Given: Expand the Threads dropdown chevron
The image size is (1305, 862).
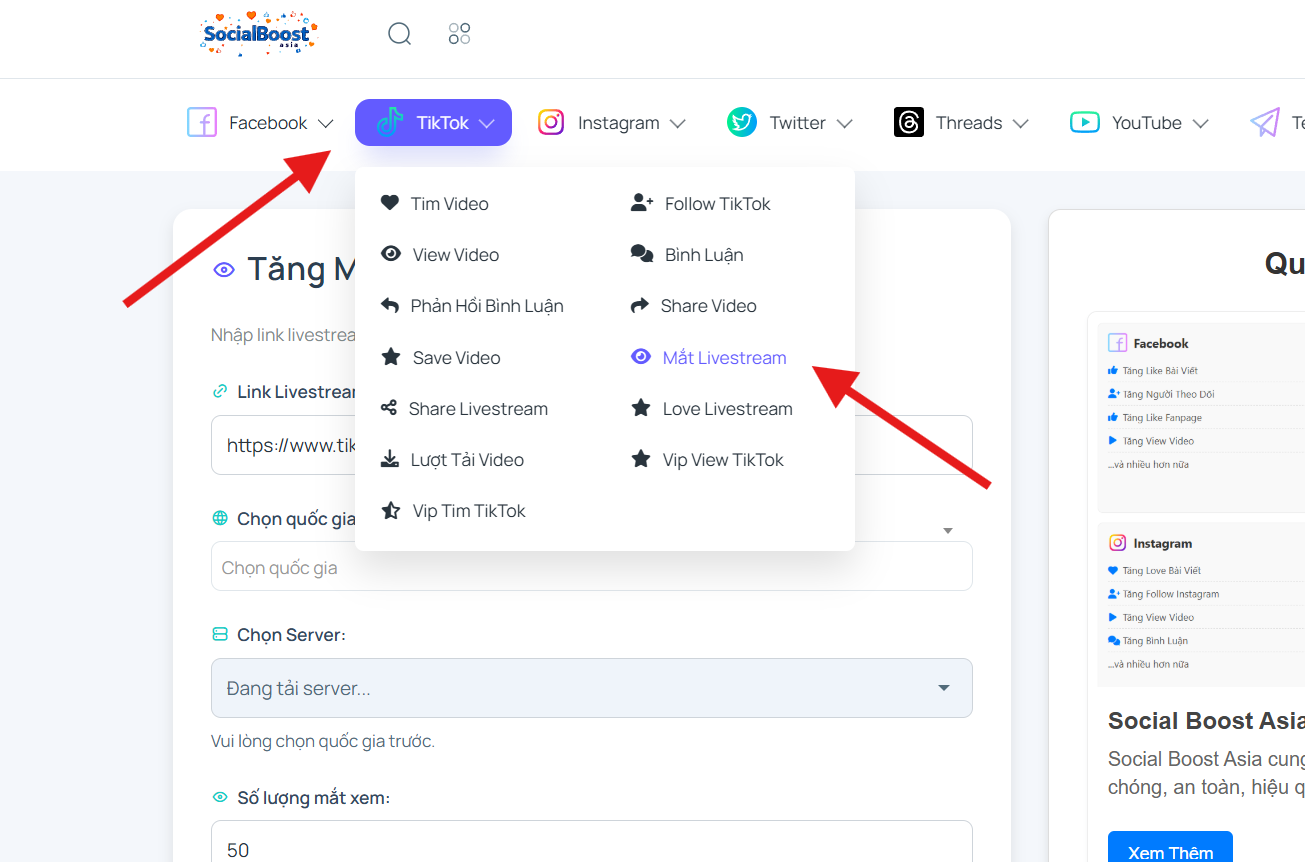Looking at the screenshot, I should (1020, 124).
